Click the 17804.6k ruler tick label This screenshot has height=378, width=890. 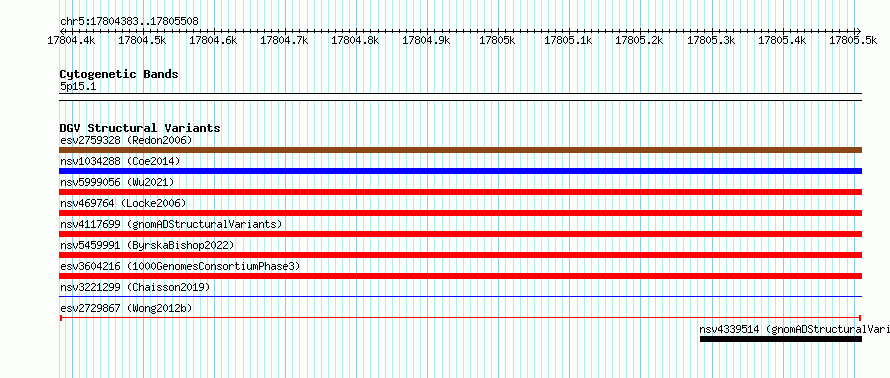pos(213,40)
